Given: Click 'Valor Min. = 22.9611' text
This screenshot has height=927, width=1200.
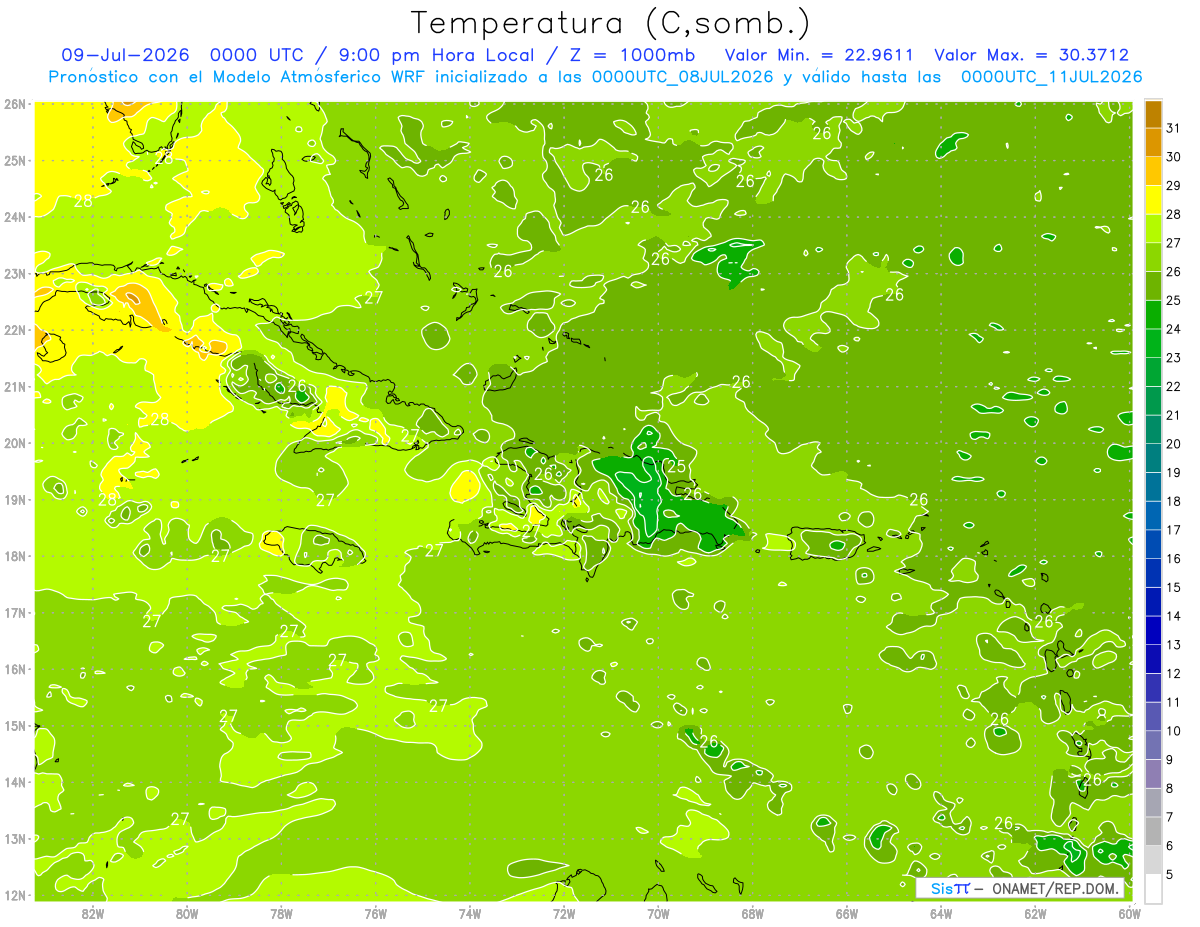Looking at the screenshot, I should pyautogui.click(x=818, y=55).
